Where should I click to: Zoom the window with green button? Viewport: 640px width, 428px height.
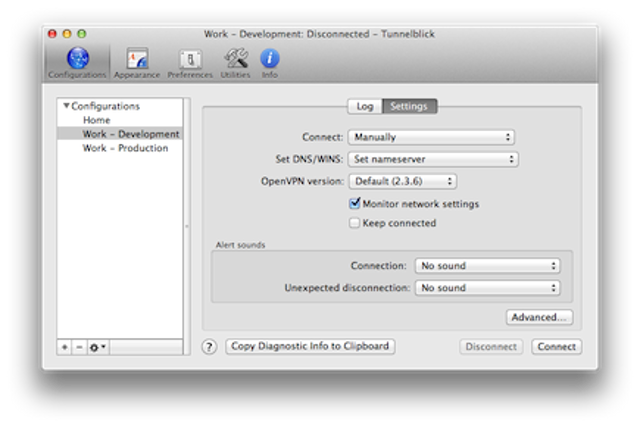[x=82, y=34]
